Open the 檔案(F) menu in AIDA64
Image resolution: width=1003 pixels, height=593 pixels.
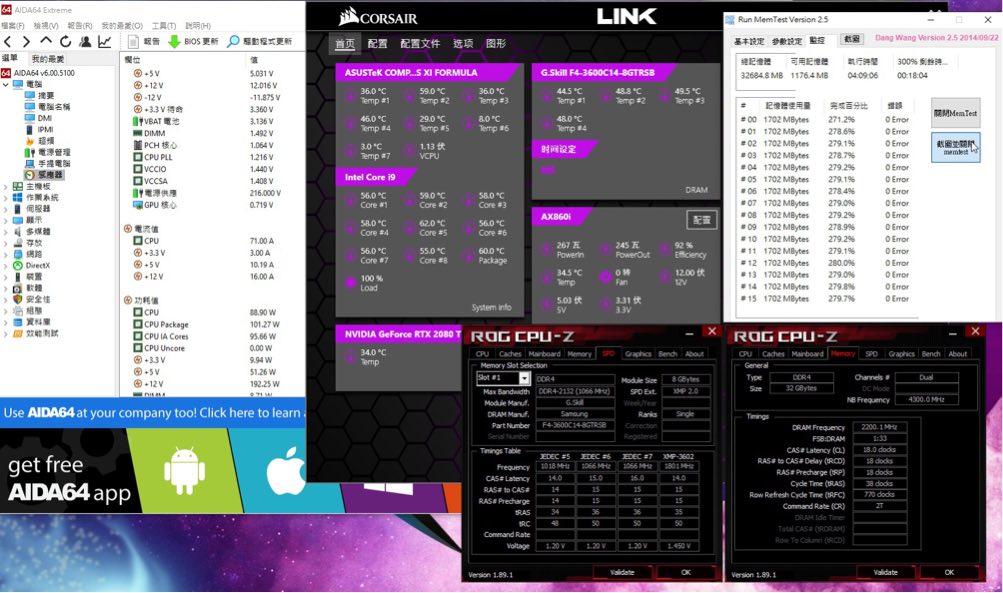point(12,26)
